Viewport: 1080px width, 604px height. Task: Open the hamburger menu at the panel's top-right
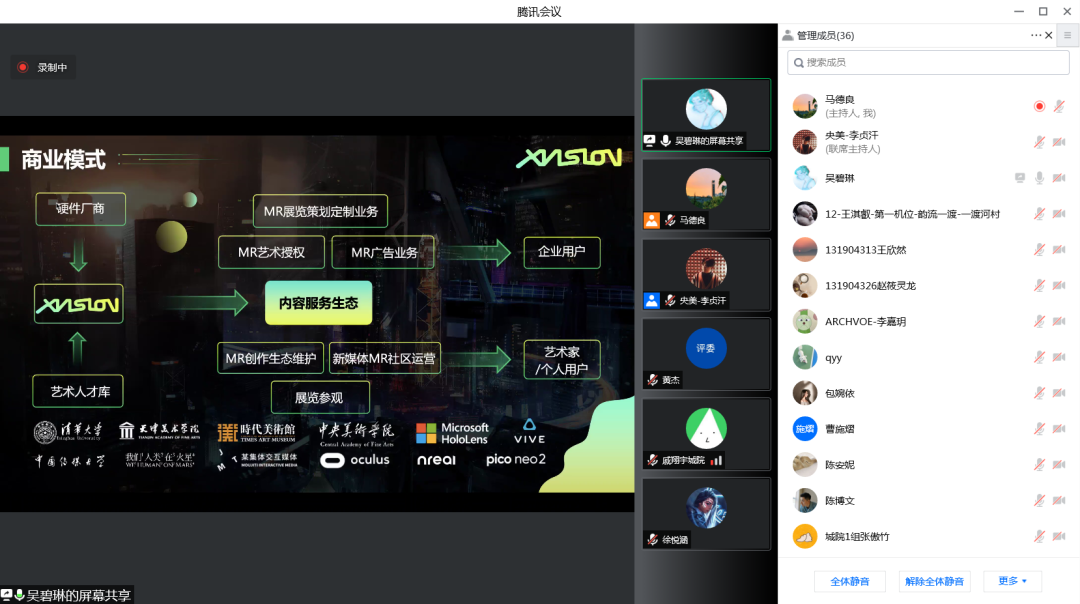tap(1068, 35)
